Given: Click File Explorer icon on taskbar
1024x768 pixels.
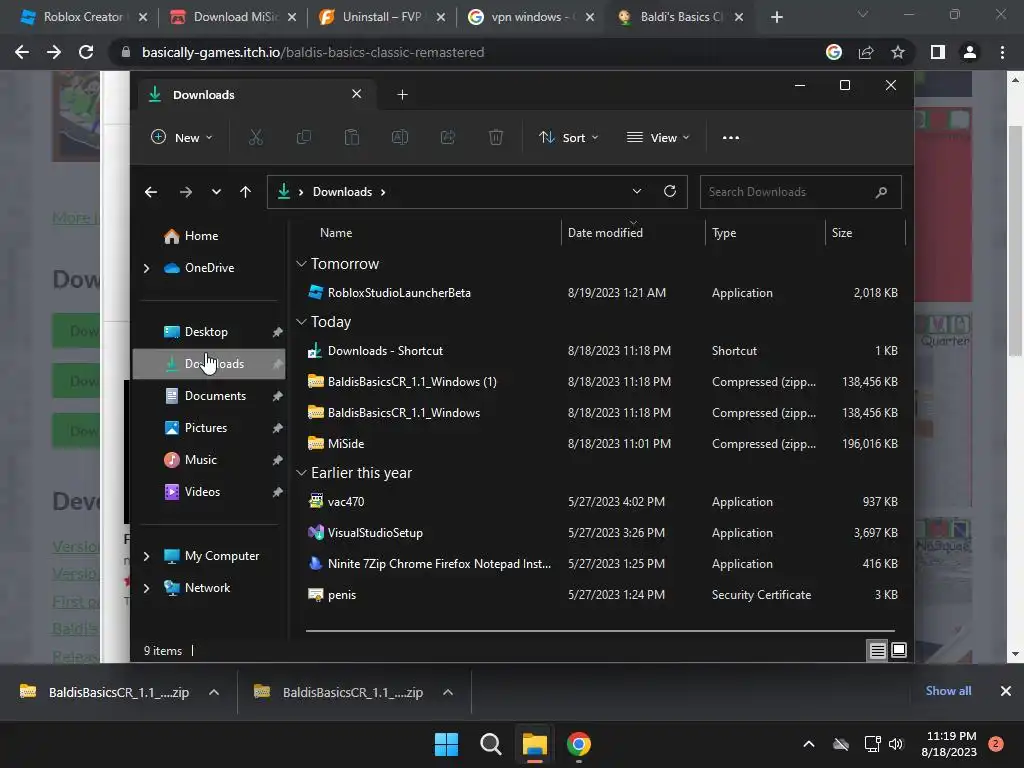Looking at the screenshot, I should pyautogui.click(x=534, y=744).
